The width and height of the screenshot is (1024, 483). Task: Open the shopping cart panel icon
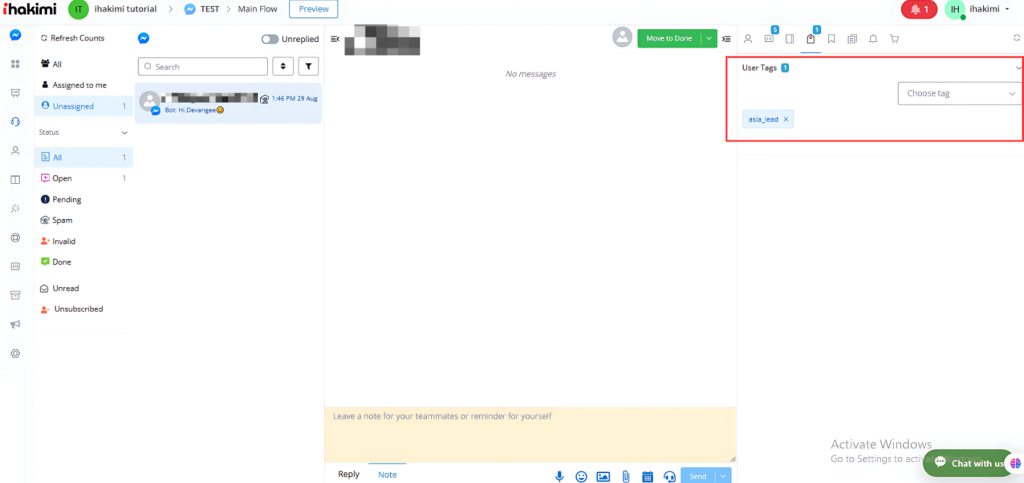[894, 39]
